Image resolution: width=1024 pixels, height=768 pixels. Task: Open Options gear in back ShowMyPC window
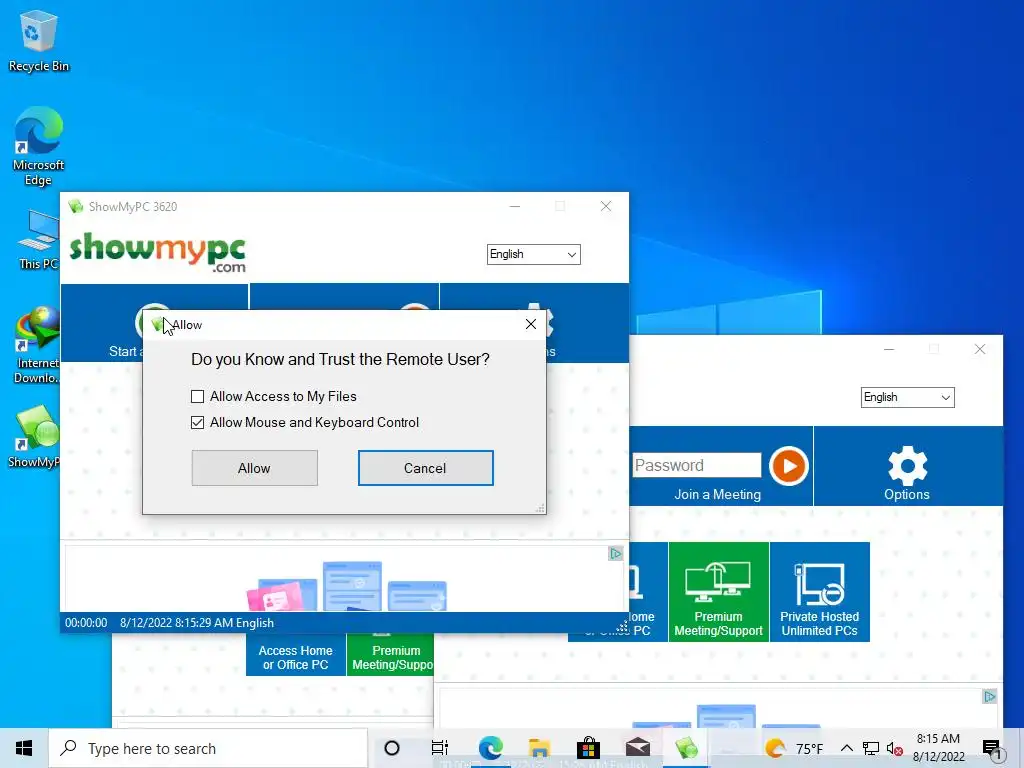pyautogui.click(x=906, y=466)
